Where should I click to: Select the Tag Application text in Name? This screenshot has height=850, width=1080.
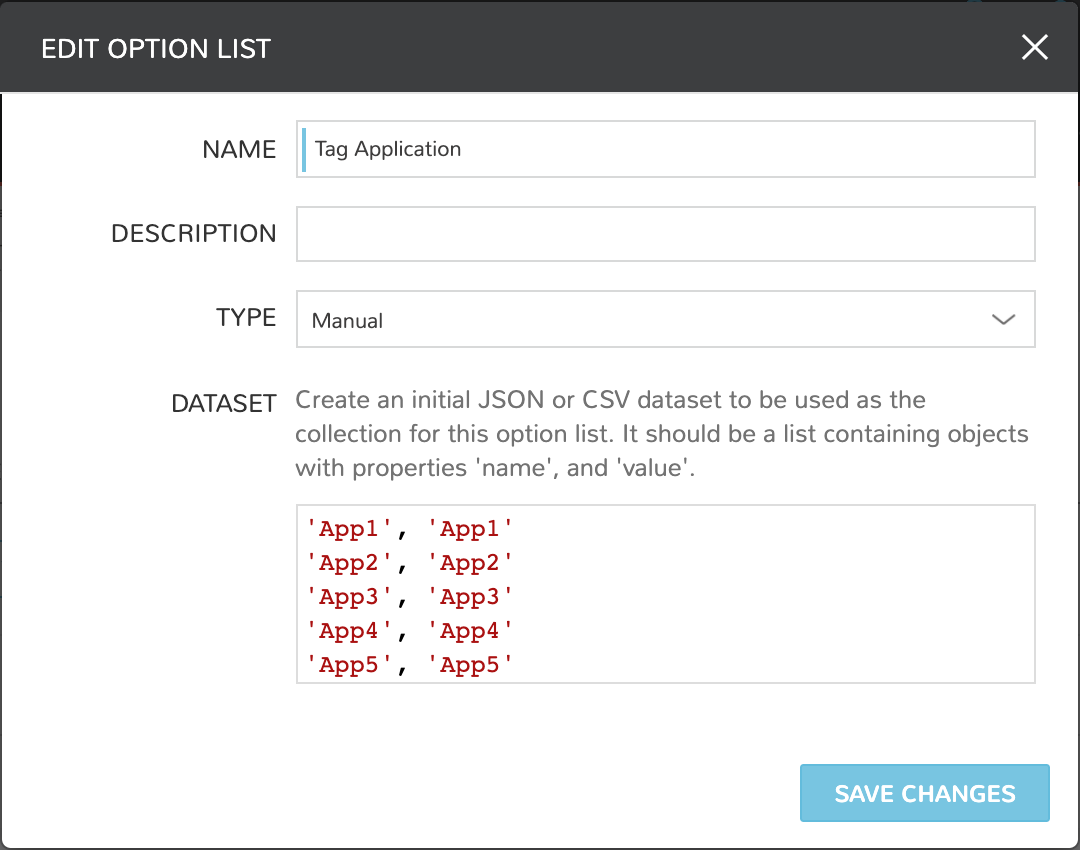click(x=387, y=148)
